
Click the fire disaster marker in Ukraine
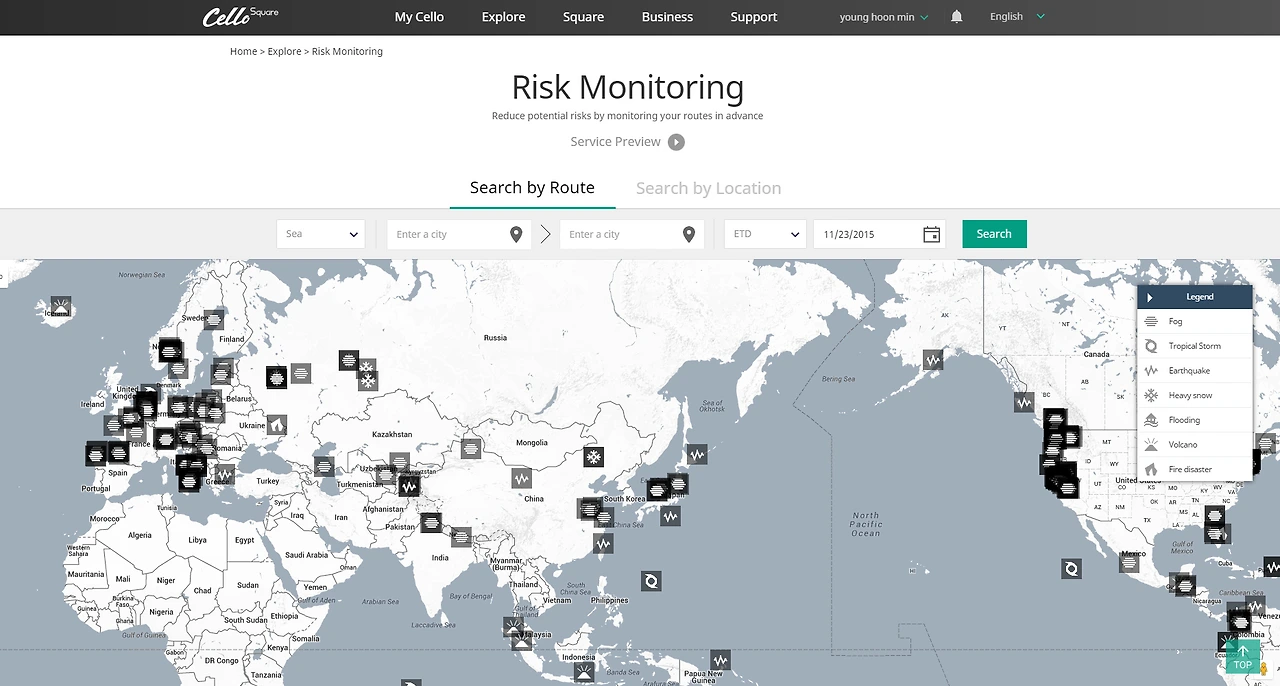[x=277, y=424]
